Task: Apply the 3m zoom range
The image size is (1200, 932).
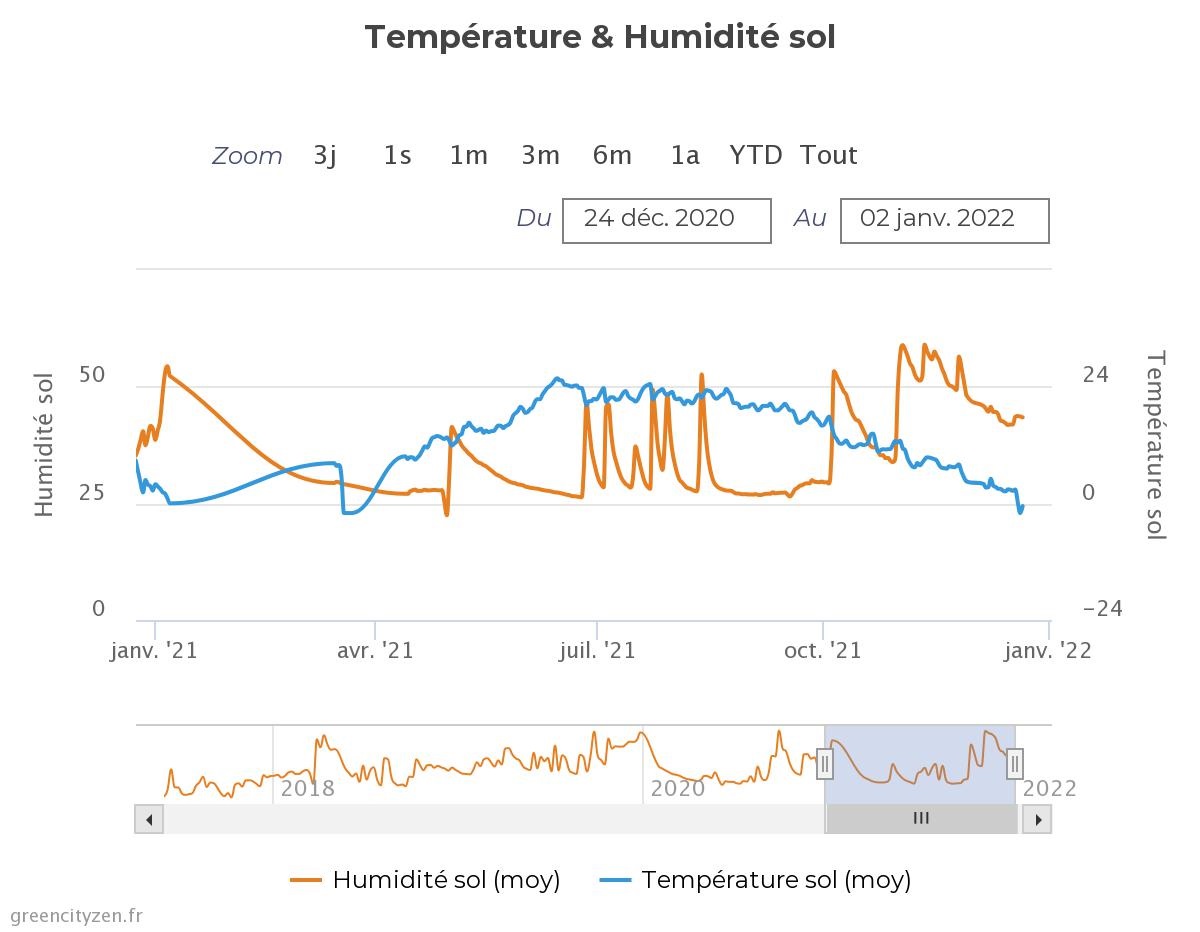Action: (x=540, y=155)
